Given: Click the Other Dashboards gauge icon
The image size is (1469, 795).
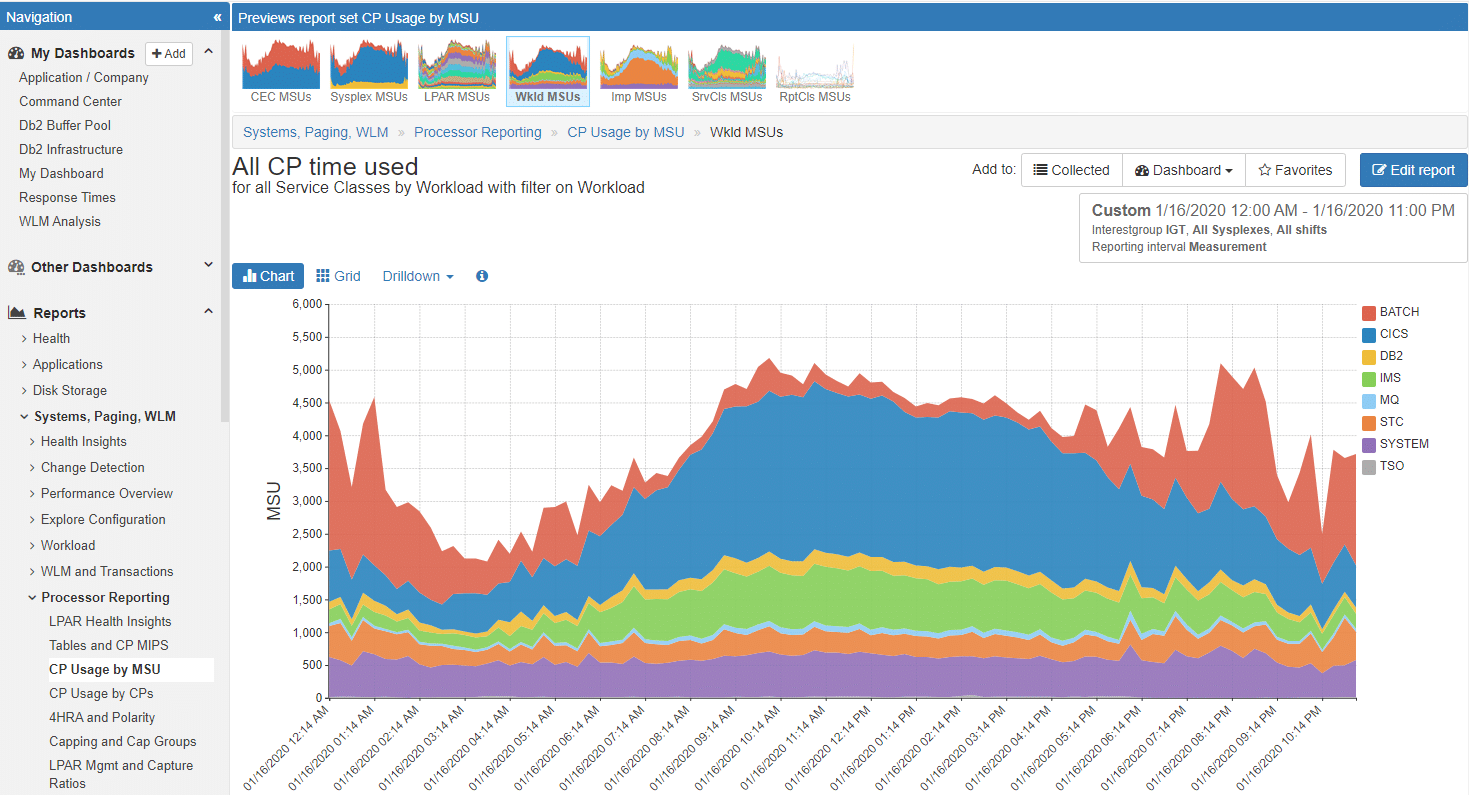Looking at the screenshot, I should [x=16, y=267].
